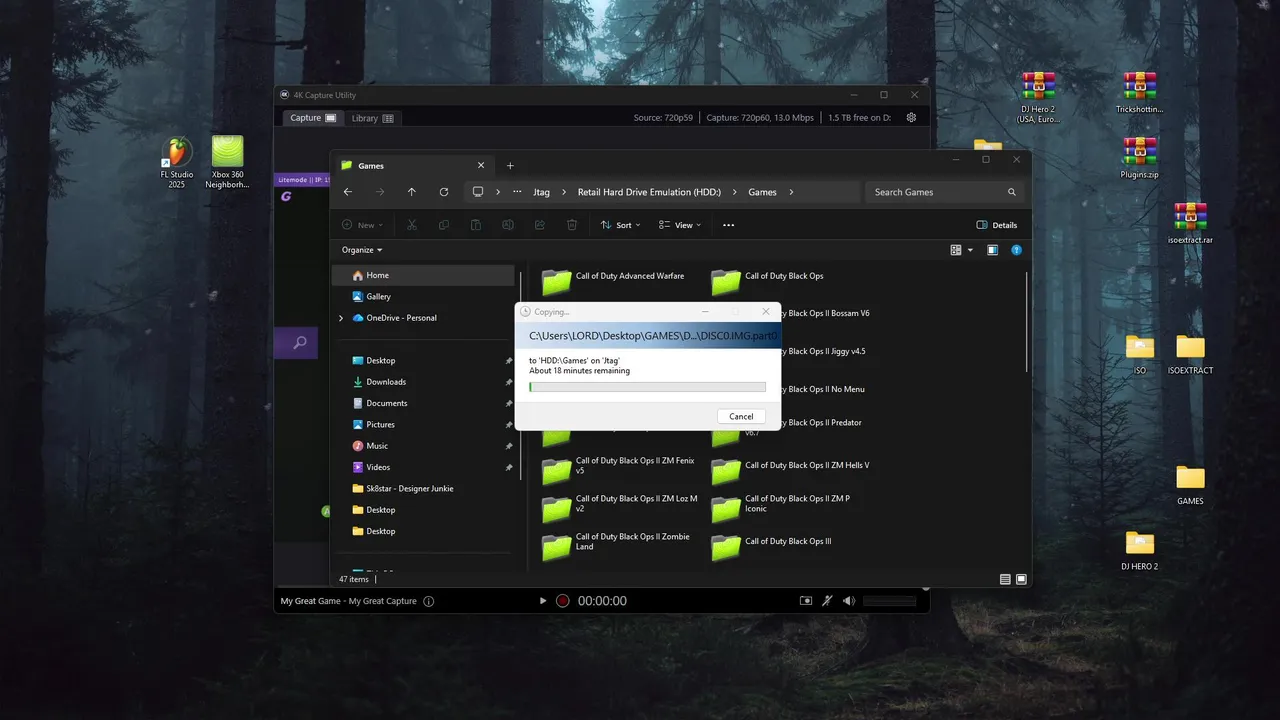Adjust the 4K Capture volume slider
1280x720 pixels.
[889, 601]
